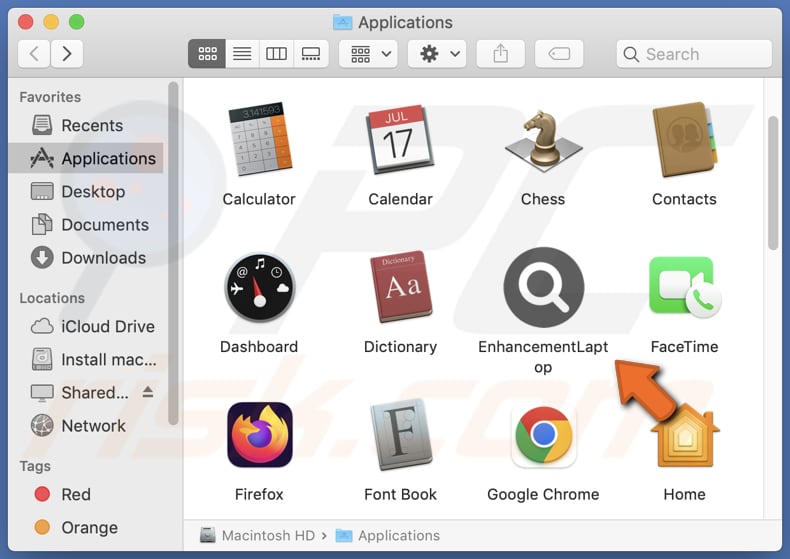
Task: Open iCloud Drive in the sidebar
Action: [x=86, y=326]
